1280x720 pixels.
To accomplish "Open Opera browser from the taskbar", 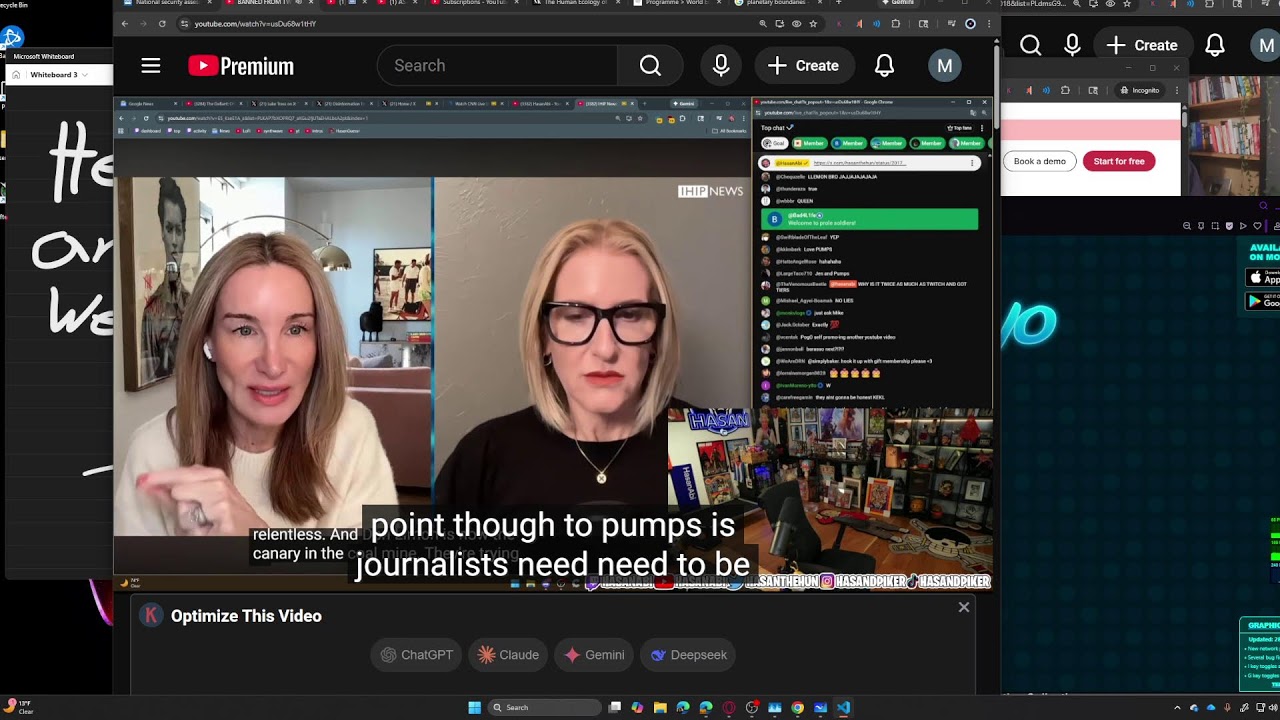I will click(x=729, y=707).
